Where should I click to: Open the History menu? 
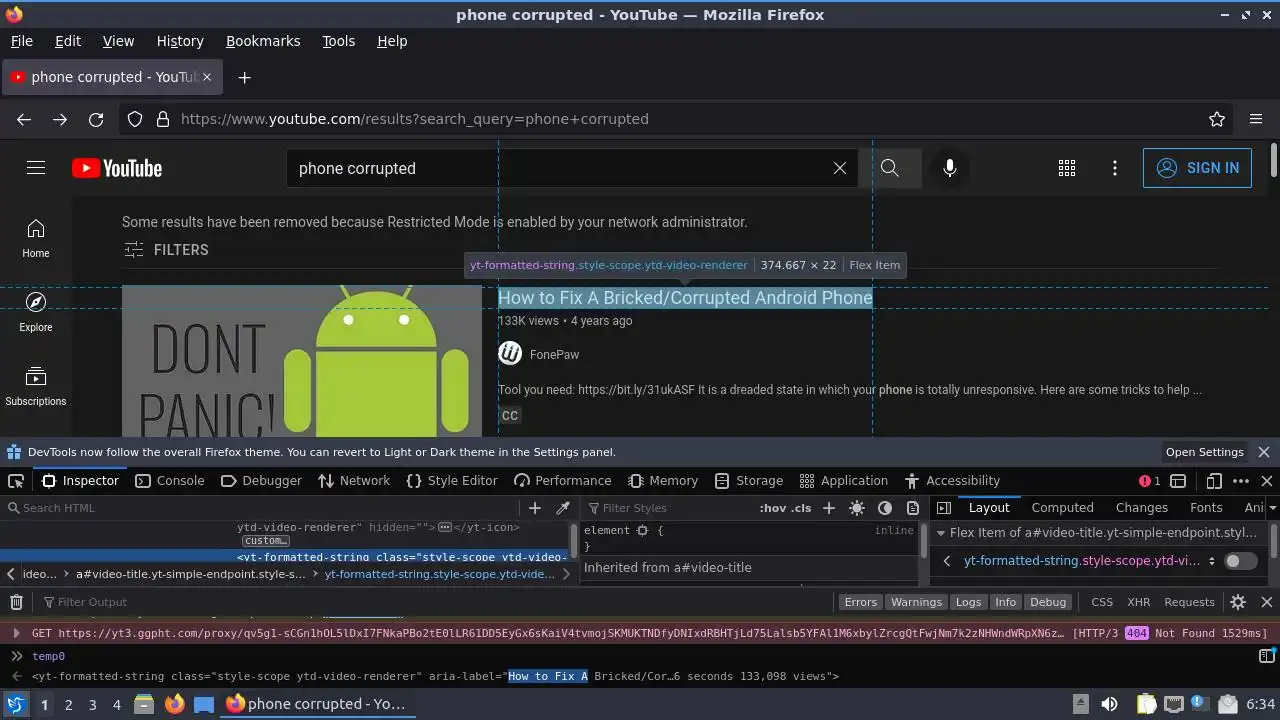point(180,41)
